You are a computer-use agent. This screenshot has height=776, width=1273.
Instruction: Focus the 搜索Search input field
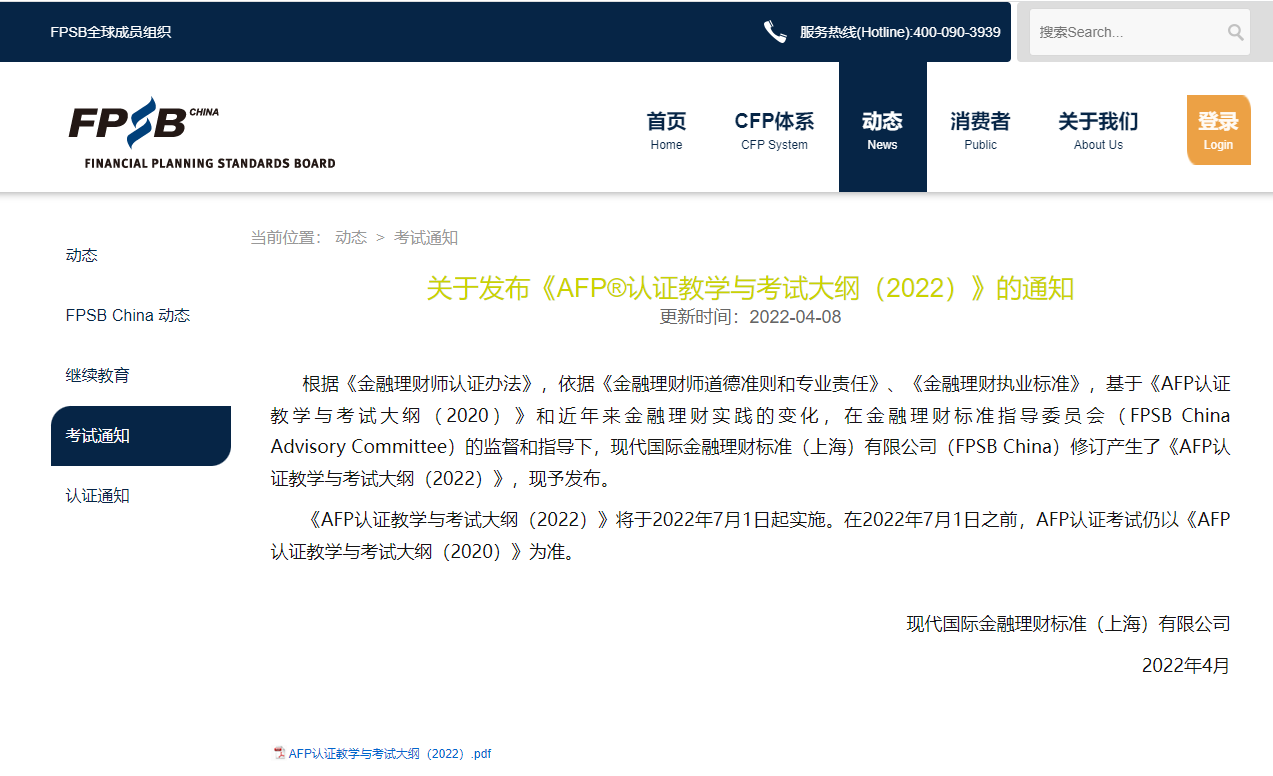1128,32
